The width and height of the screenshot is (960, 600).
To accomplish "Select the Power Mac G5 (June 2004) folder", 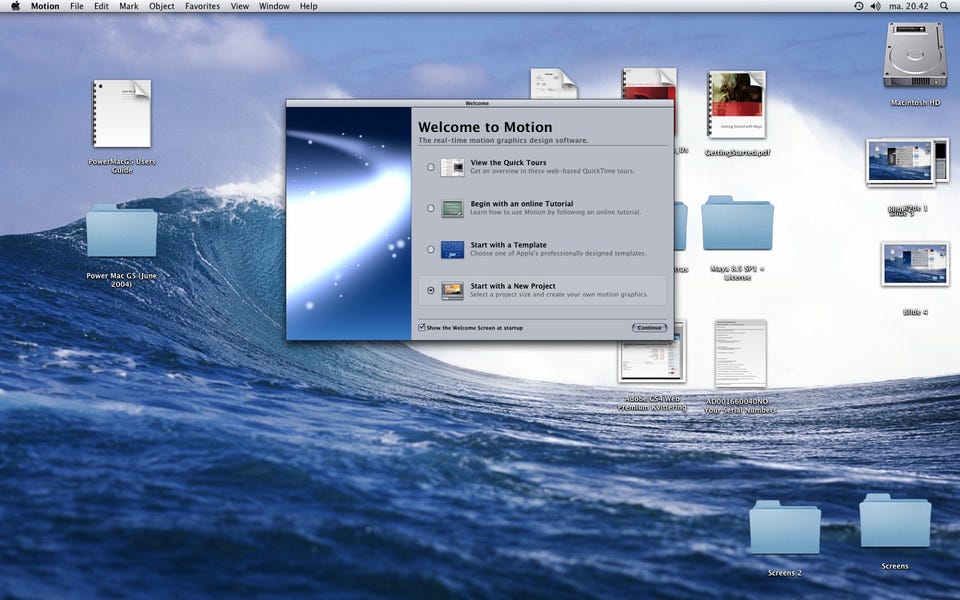I will click(122, 231).
